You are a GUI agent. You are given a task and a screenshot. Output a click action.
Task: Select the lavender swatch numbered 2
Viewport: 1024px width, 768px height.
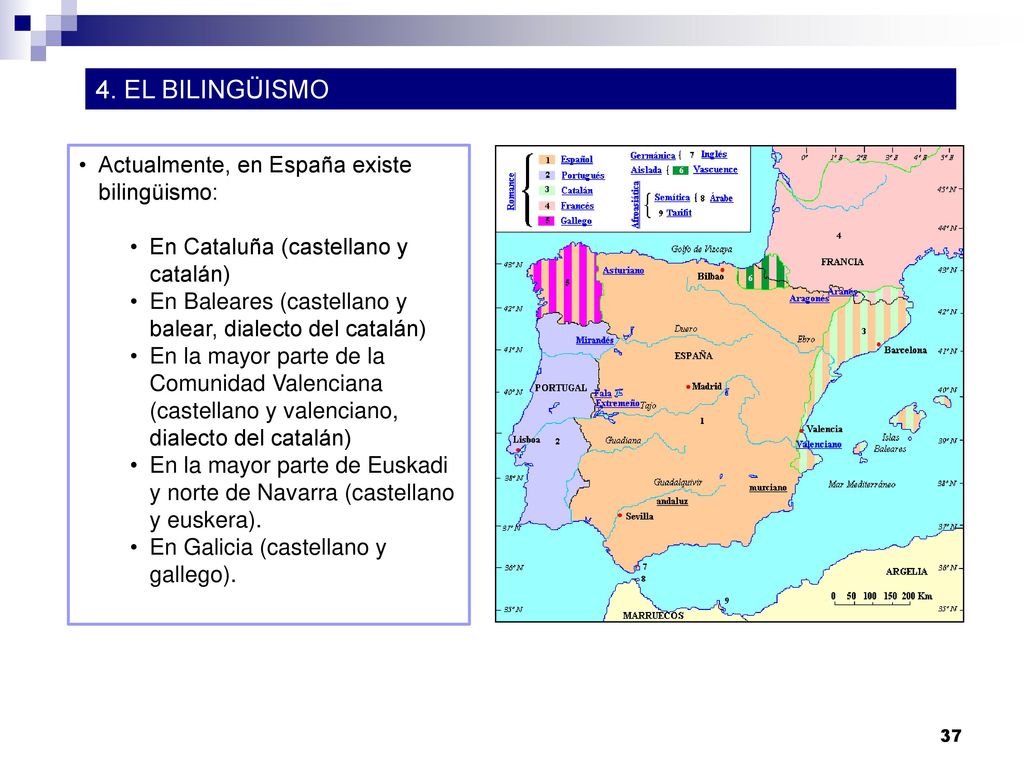547,175
